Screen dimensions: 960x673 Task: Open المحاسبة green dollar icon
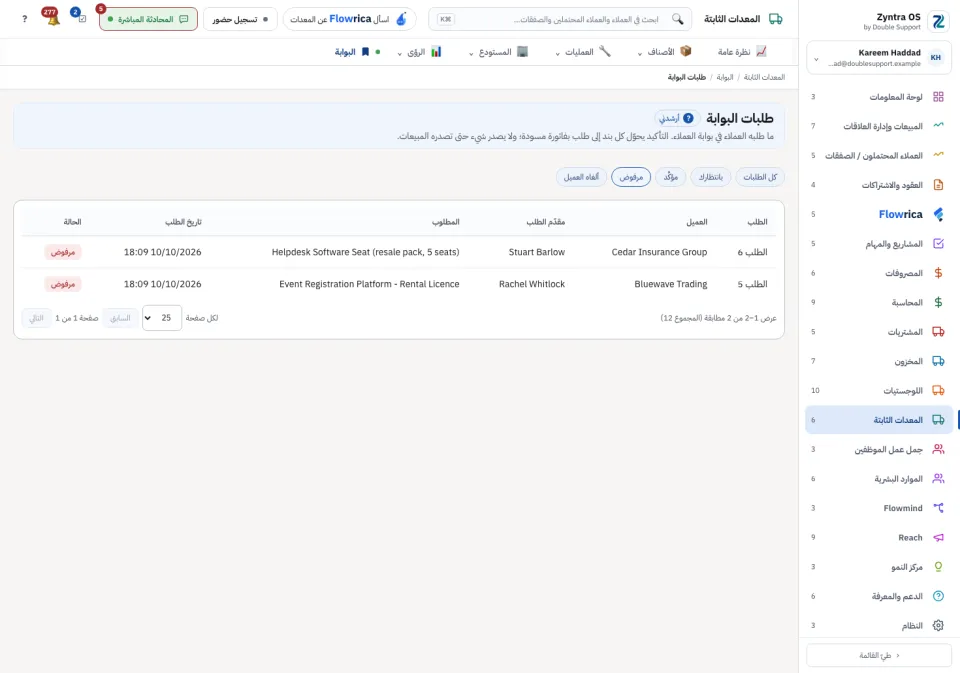click(938, 303)
